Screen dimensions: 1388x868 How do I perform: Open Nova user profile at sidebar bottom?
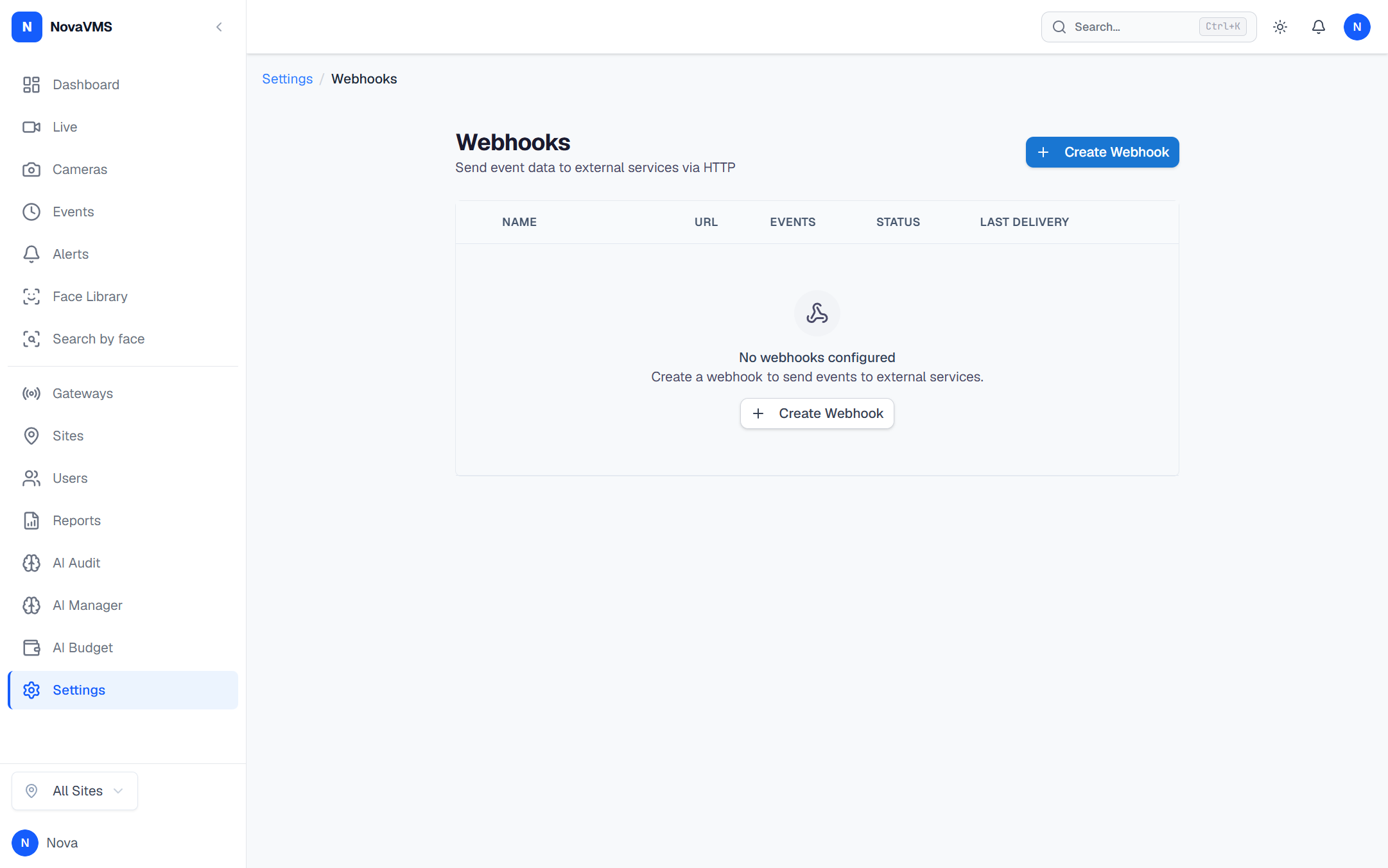[x=45, y=843]
